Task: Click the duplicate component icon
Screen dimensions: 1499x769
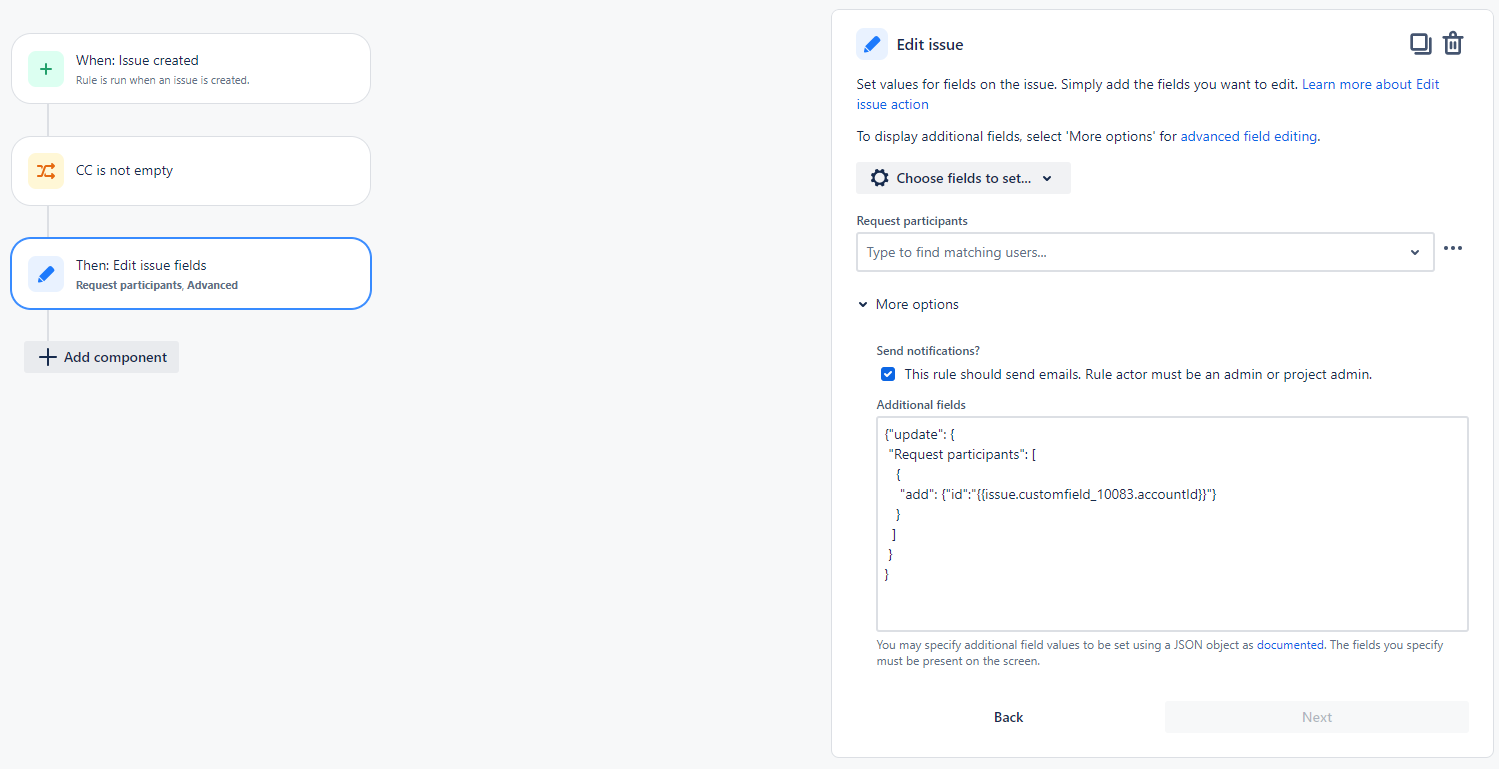Action: (1421, 43)
